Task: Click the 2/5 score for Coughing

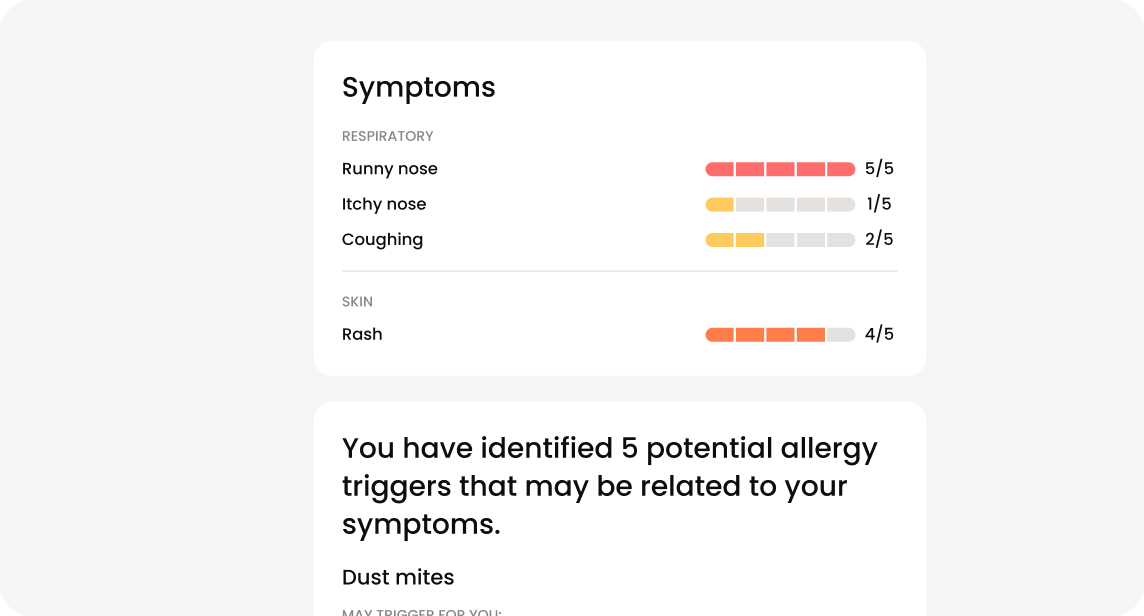Action: pos(880,239)
